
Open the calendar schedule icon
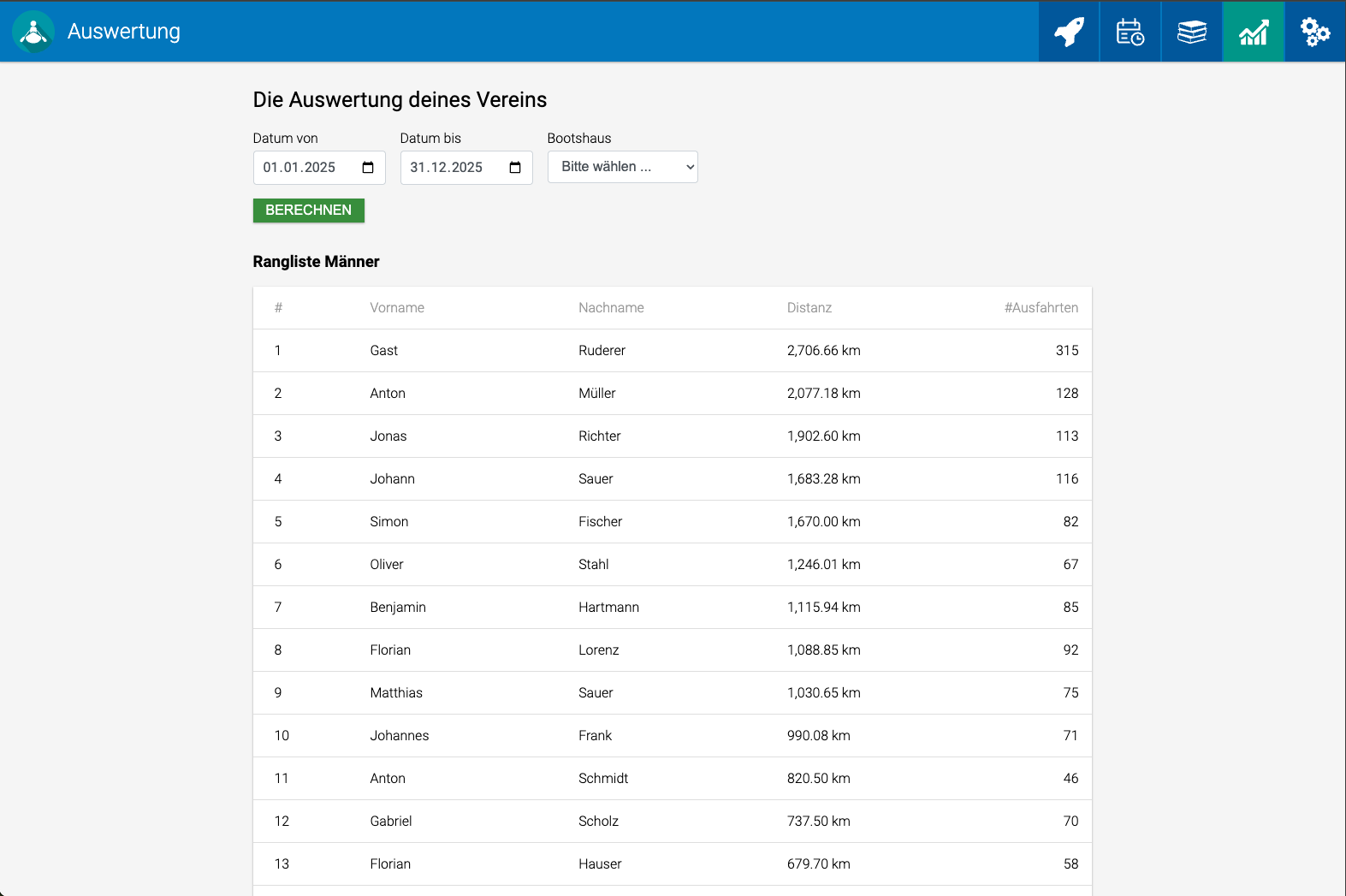1130,32
